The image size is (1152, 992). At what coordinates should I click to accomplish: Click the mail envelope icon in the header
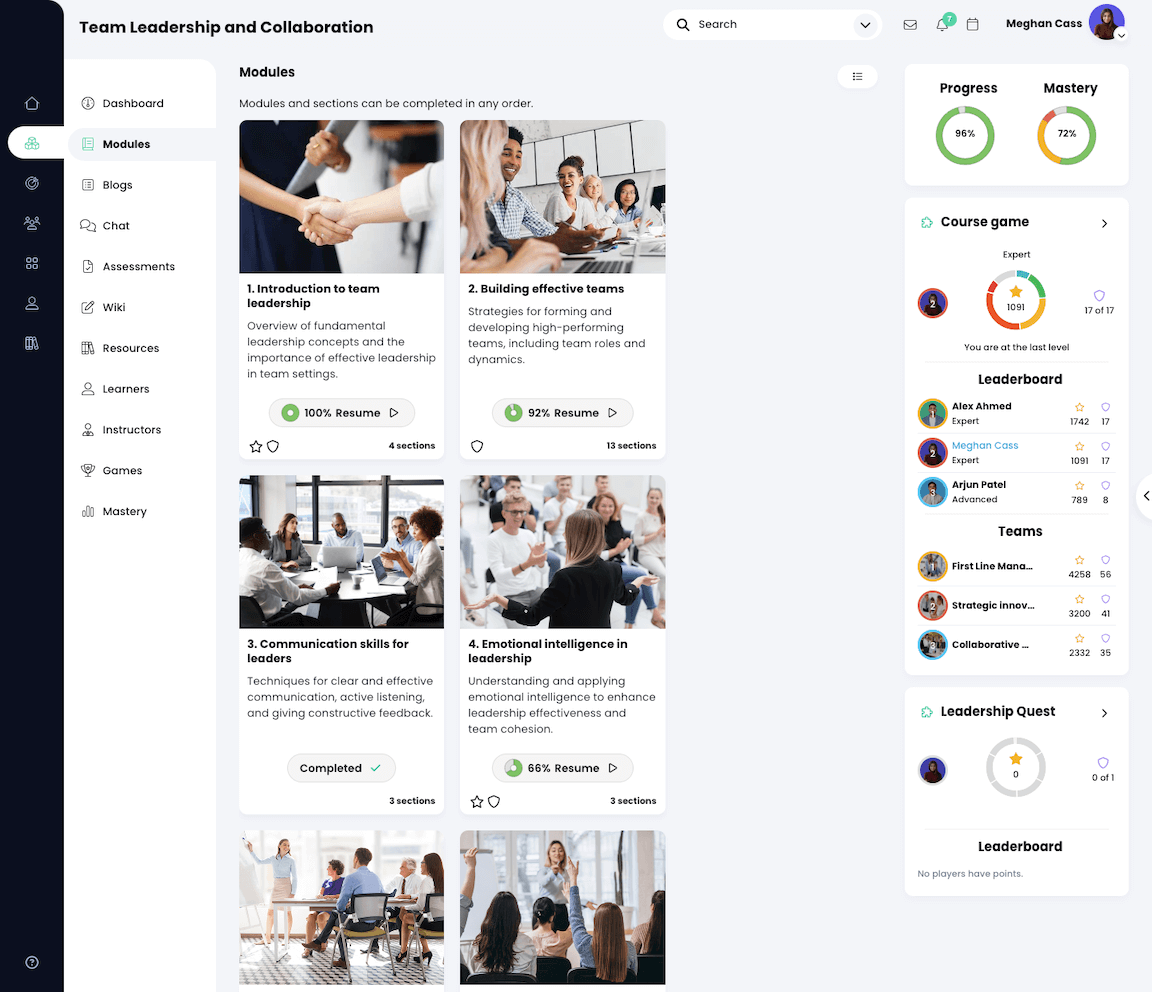(910, 23)
